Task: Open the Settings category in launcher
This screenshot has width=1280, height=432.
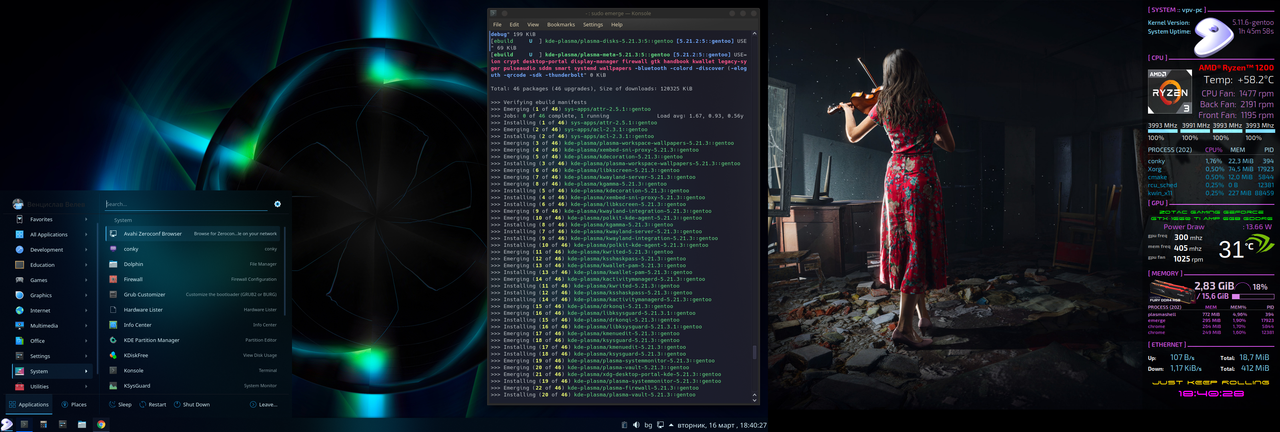Action: click(50, 356)
